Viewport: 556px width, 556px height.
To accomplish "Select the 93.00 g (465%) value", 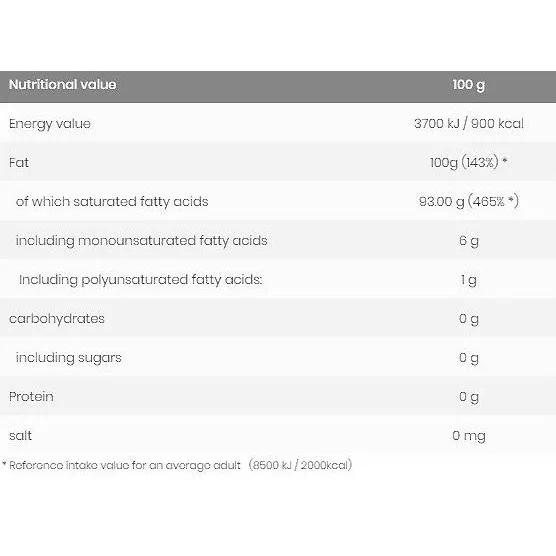I will coord(469,201).
